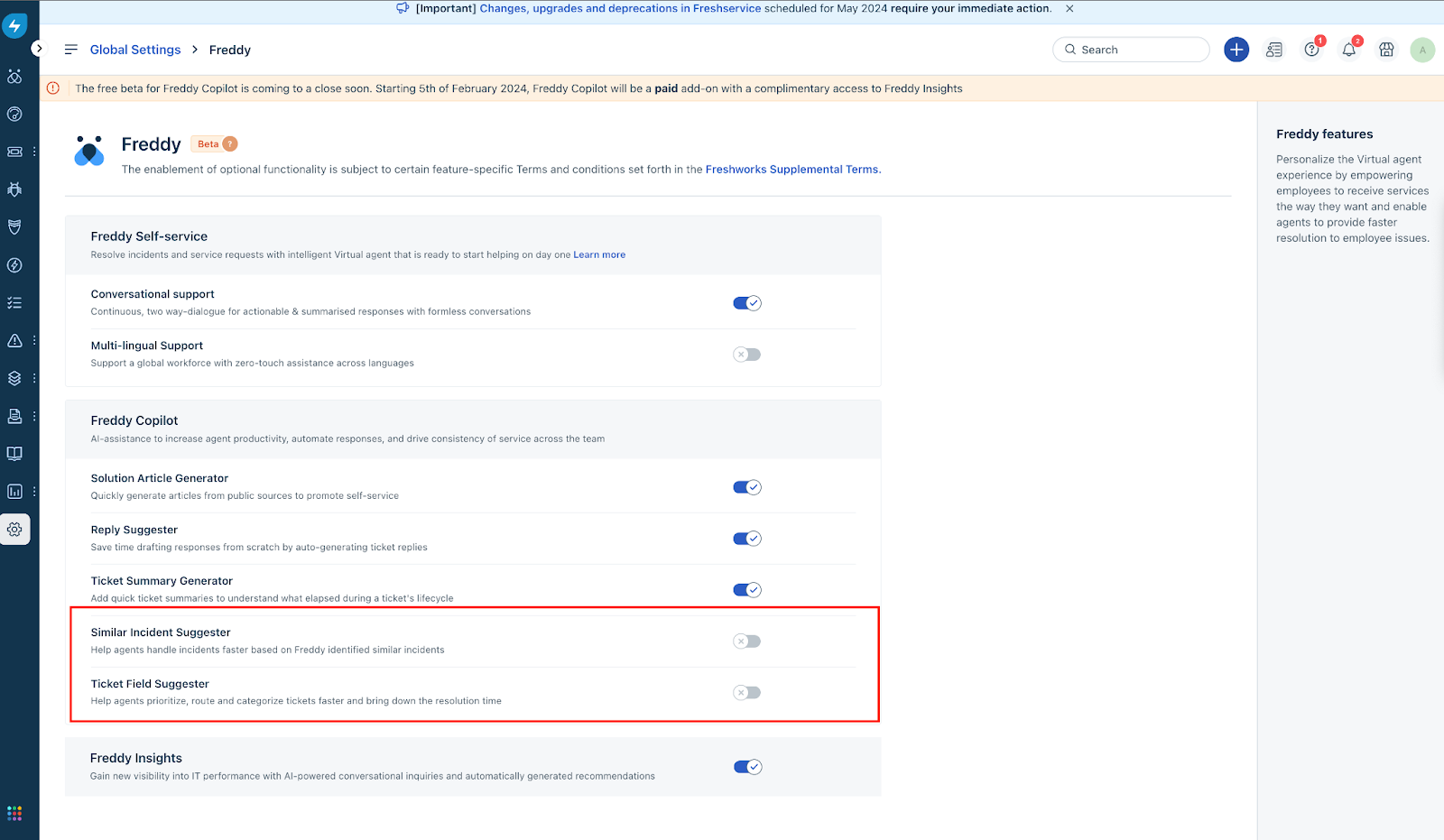
Task: Click the 'Freddy Copilot' section heading
Action: [134, 420]
